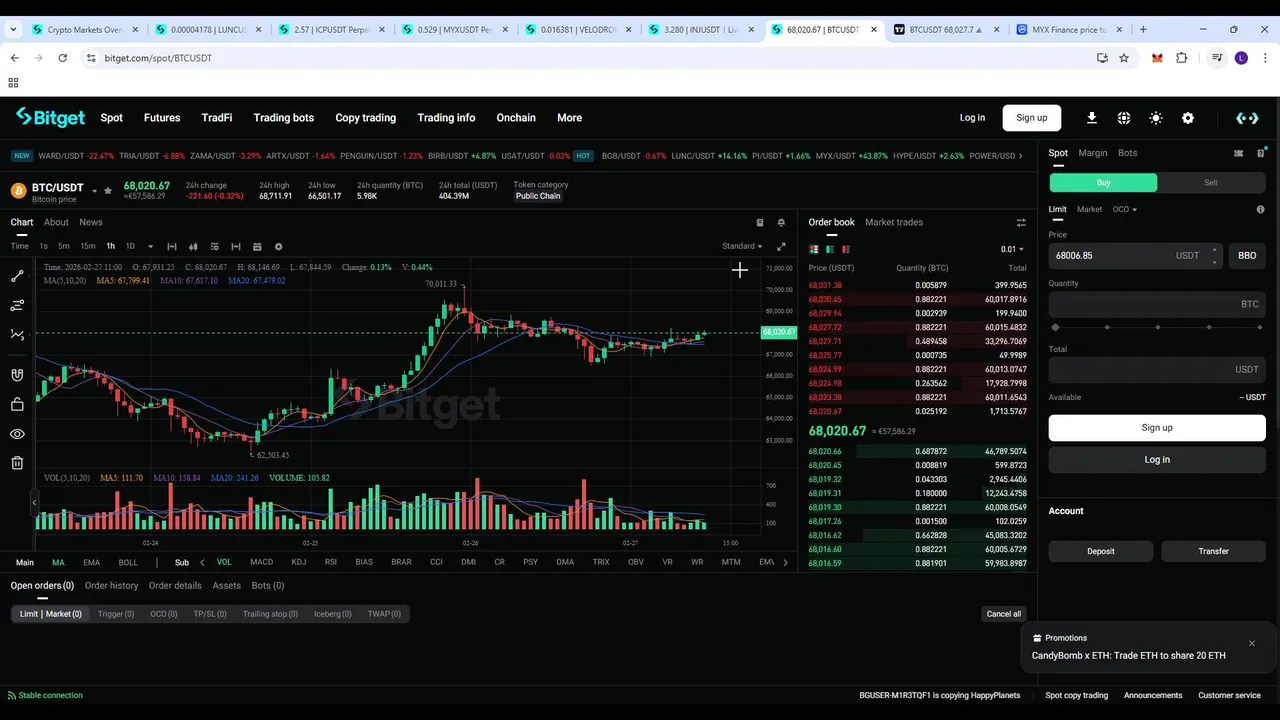1280x720 pixels.
Task: Show order book with sell orders only
Action: [846, 249]
